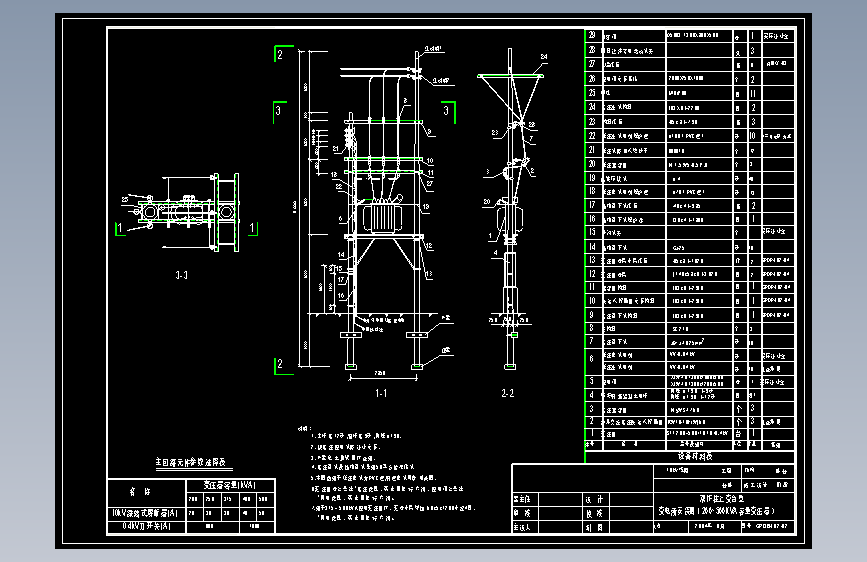Click row number "15" in the material table
This screenshot has width=867, height=562.
pyautogui.click(x=592, y=232)
